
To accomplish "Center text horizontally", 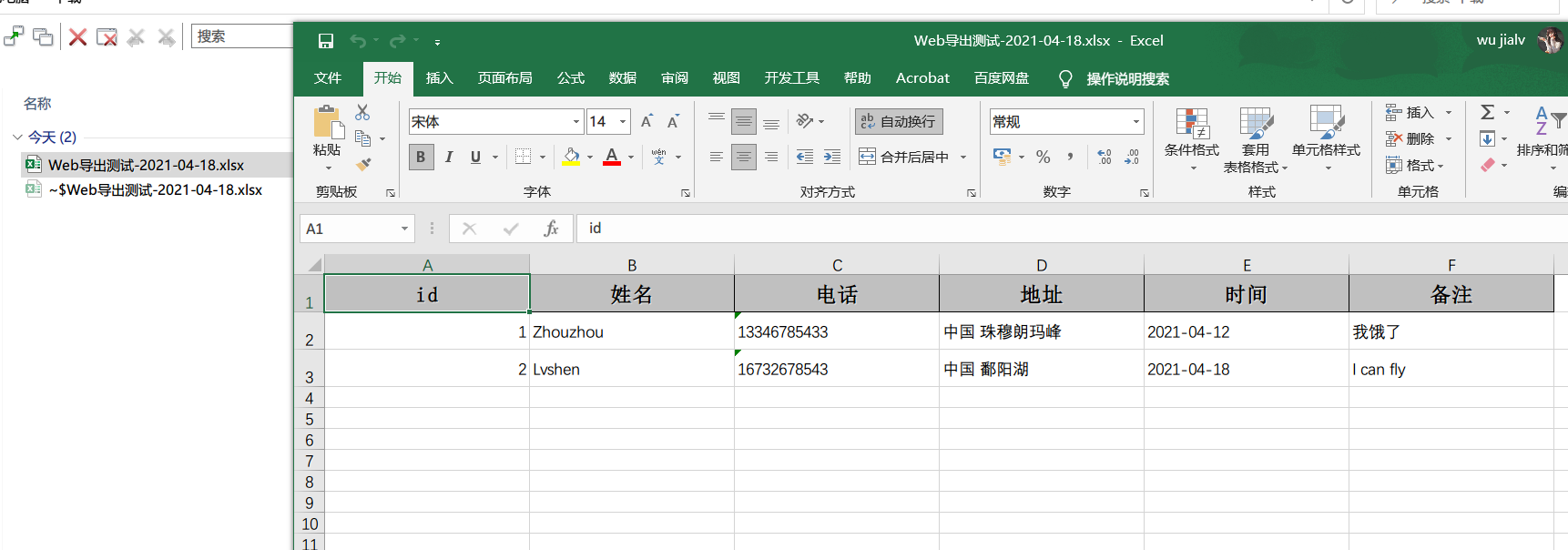I will pyautogui.click(x=744, y=157).
